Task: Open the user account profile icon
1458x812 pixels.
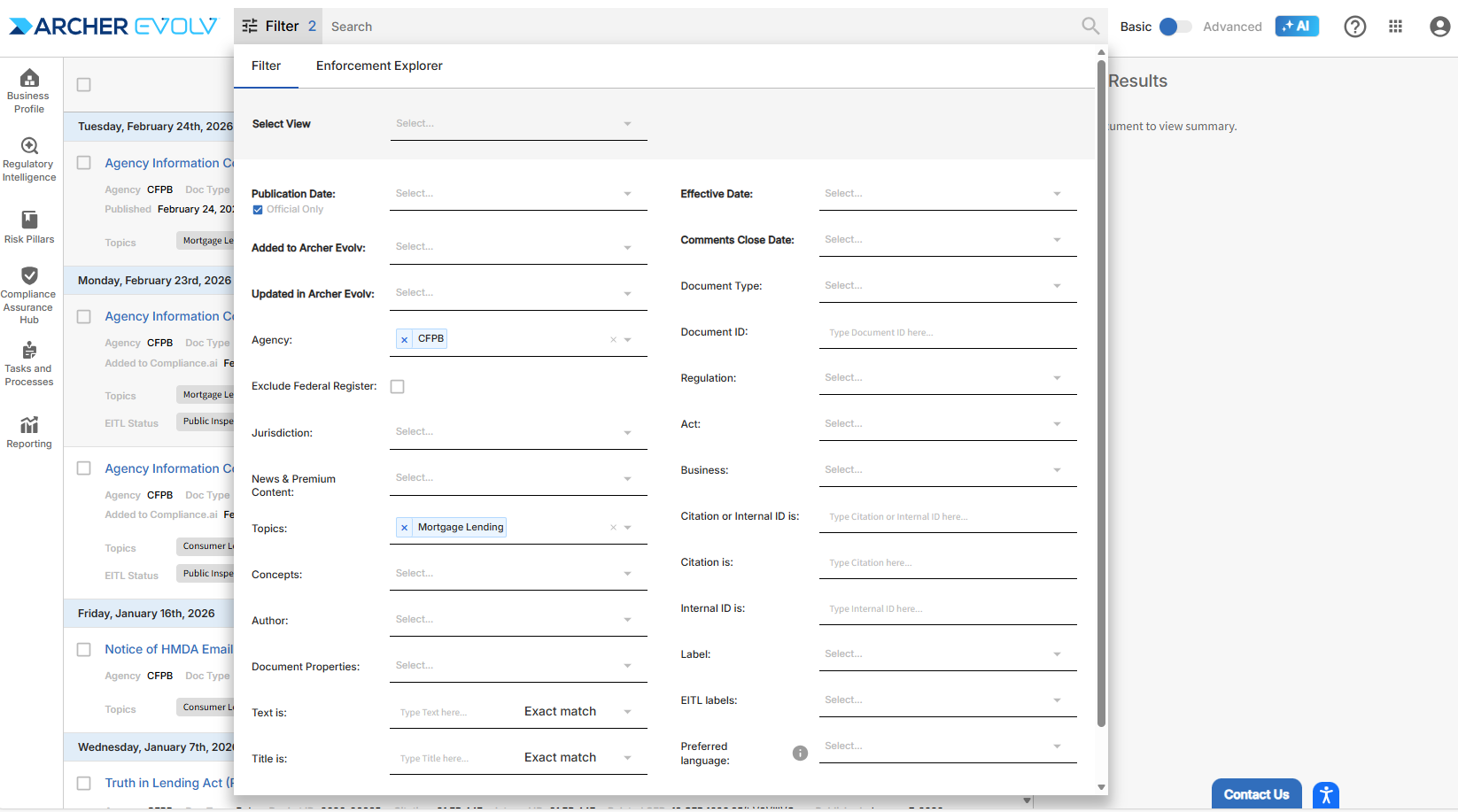Action: (x=1439, y=27)
